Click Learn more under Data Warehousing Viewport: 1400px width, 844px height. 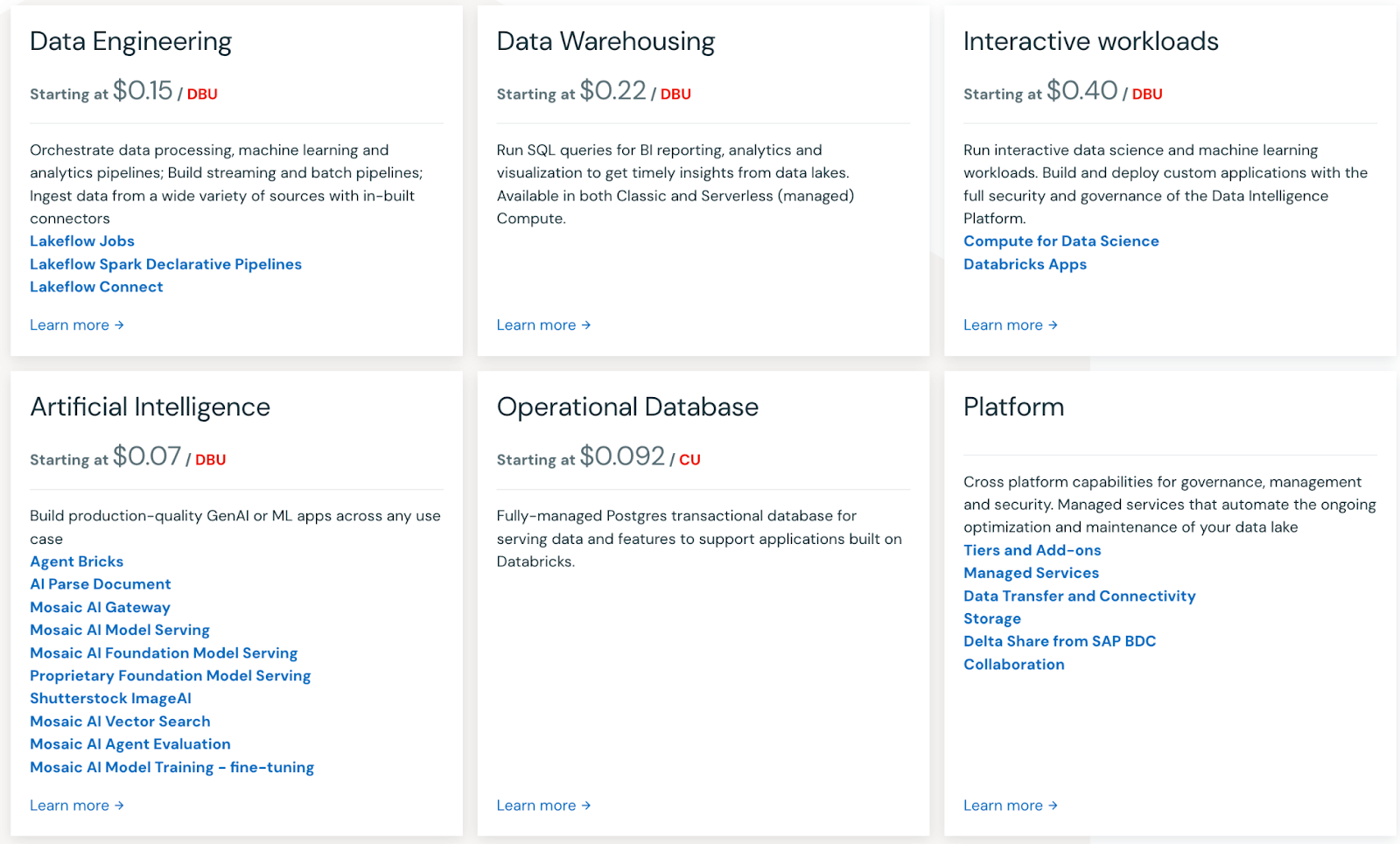click(543, 325)
